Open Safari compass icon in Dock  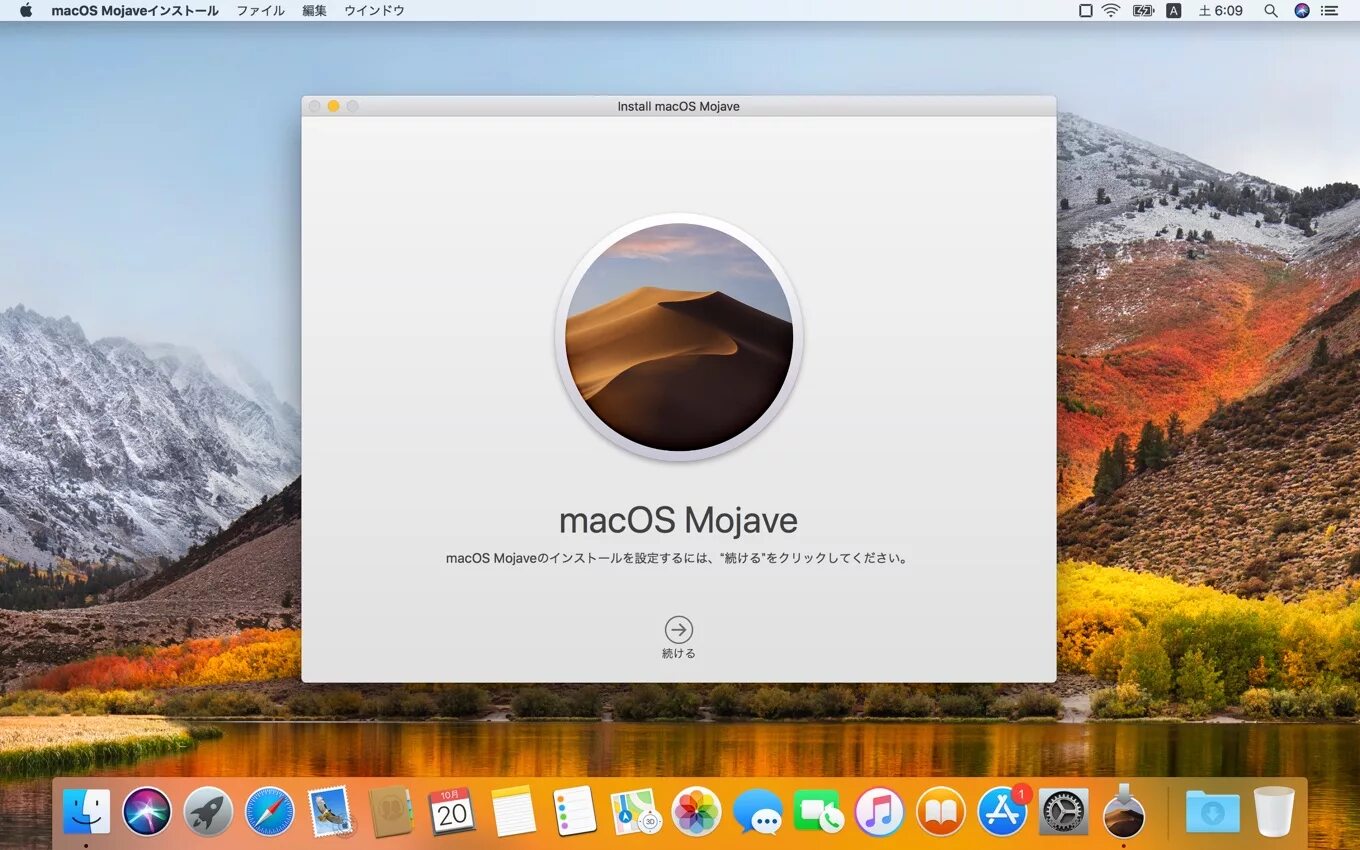coord(269,811)
